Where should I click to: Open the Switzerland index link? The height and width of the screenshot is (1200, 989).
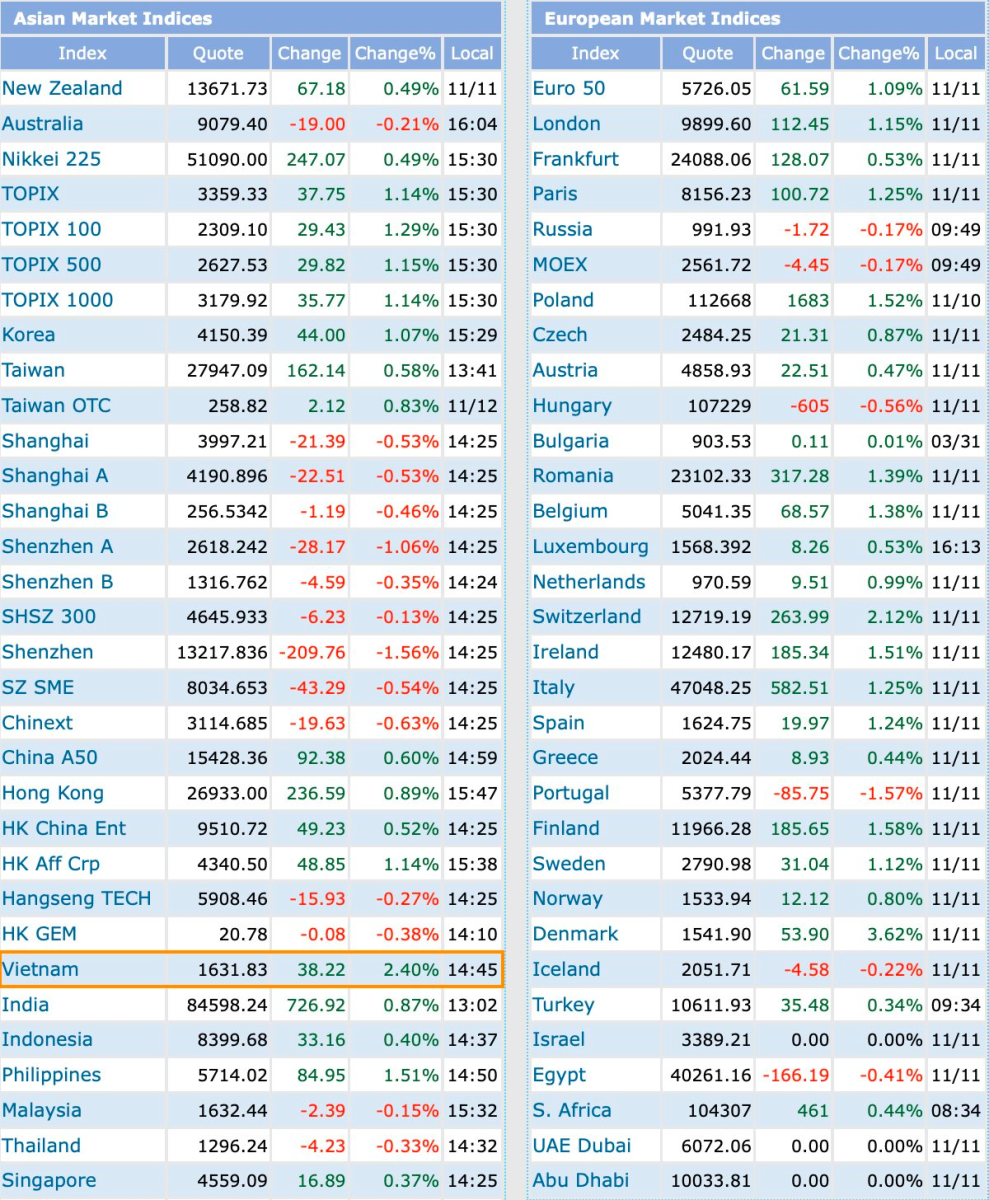[x=587, y=617]
